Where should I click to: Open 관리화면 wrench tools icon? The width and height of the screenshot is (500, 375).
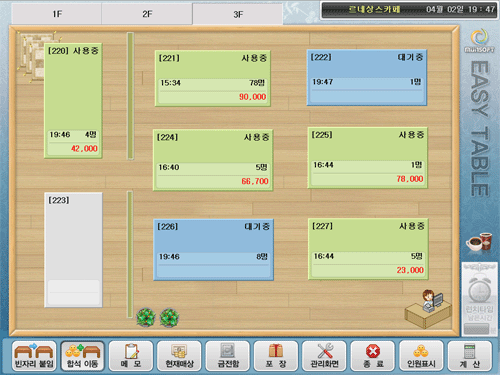pyautogui.click(x=324, y=356)
